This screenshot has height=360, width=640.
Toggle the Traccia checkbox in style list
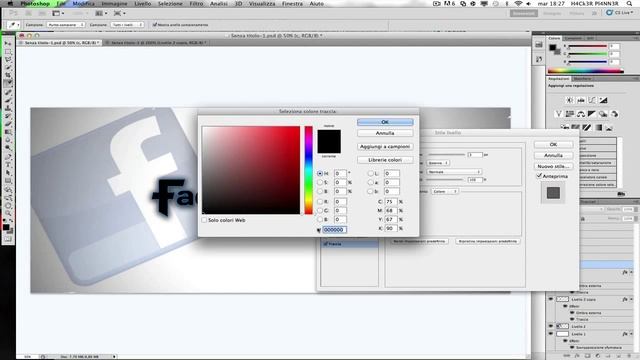click(326, 244)
